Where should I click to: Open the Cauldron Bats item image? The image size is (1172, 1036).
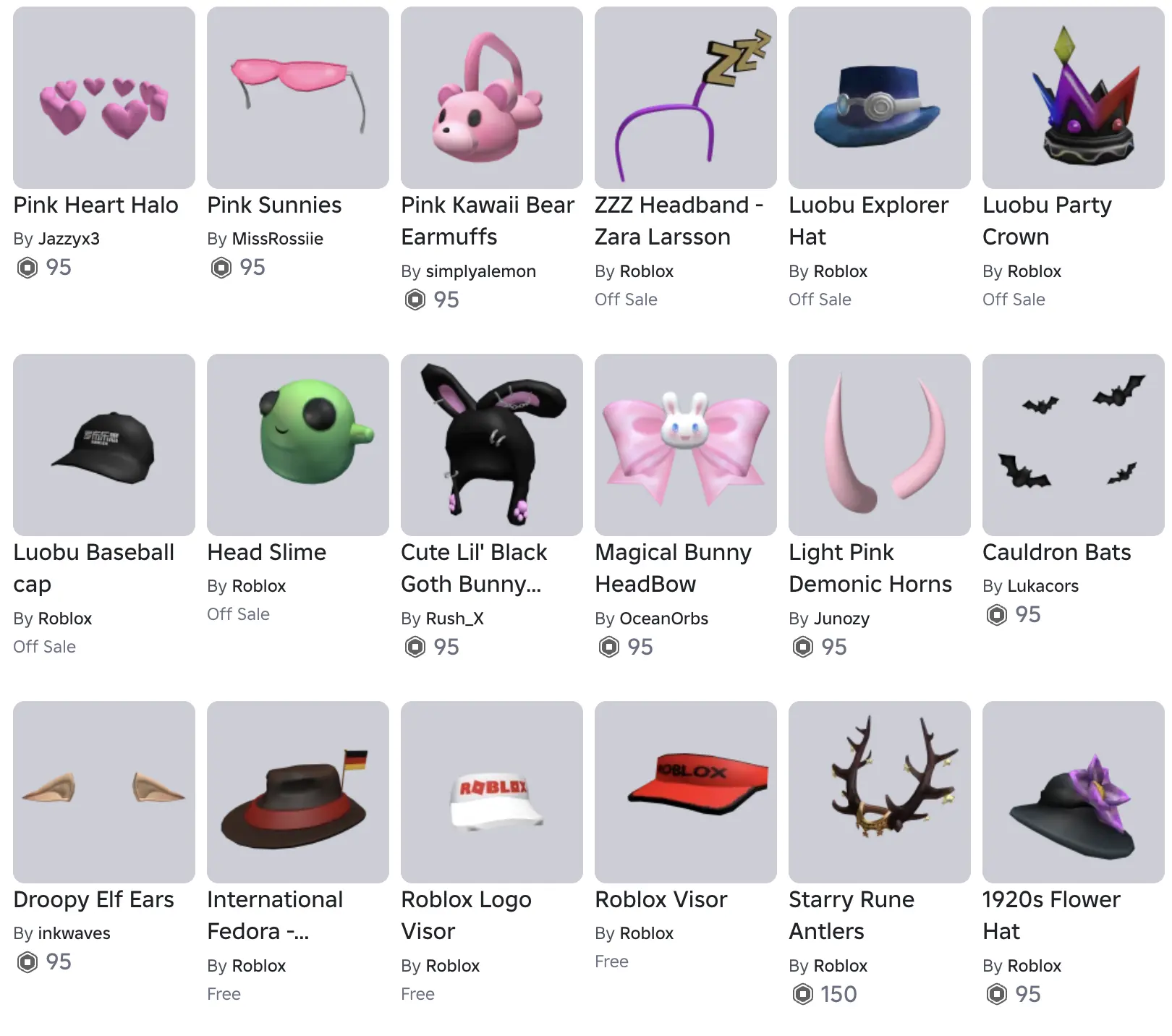[1074, 445]
